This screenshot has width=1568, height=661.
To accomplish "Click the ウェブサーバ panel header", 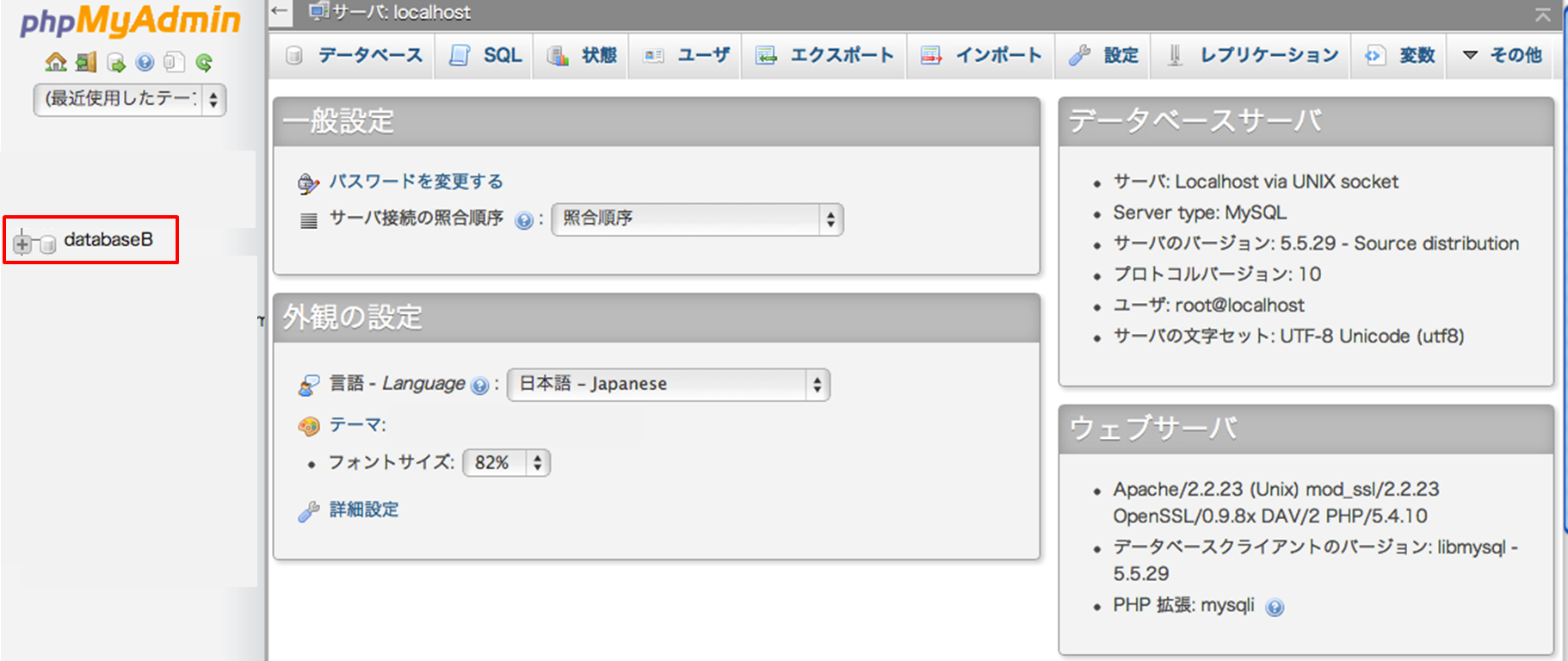I will (x=1306, y=429).
